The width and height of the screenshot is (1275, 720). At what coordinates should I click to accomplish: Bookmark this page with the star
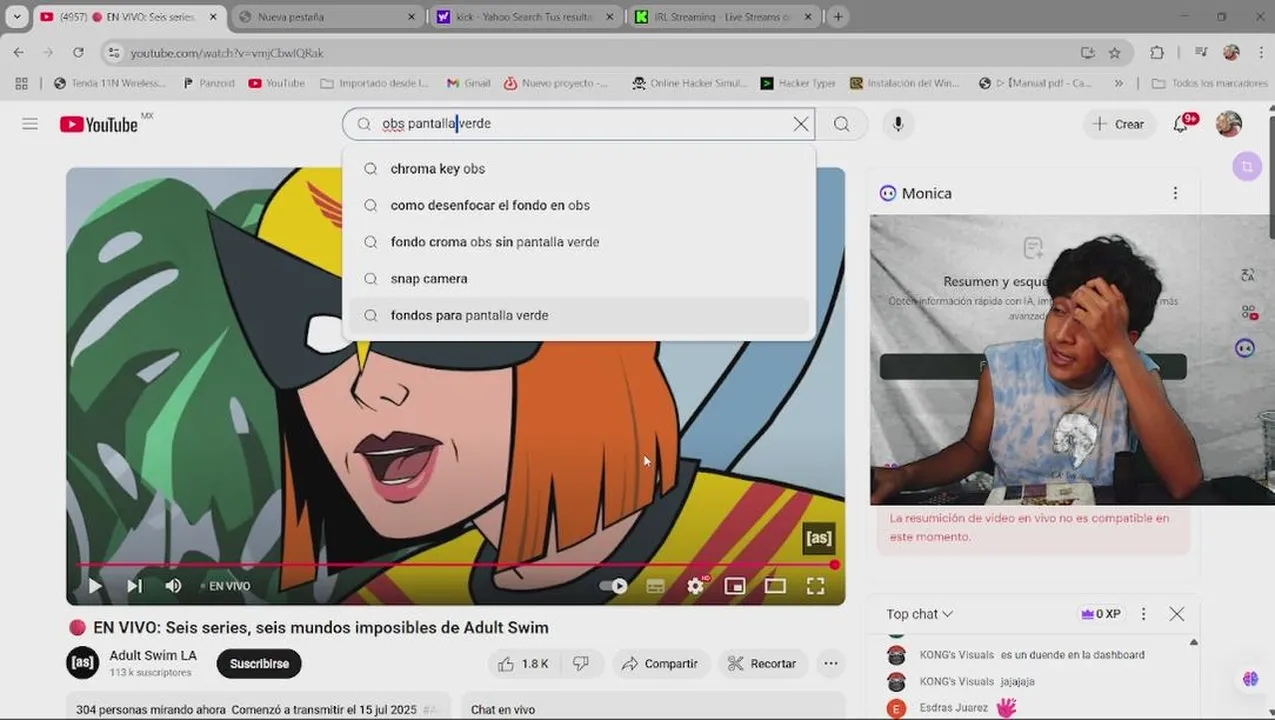[1115, 53]
